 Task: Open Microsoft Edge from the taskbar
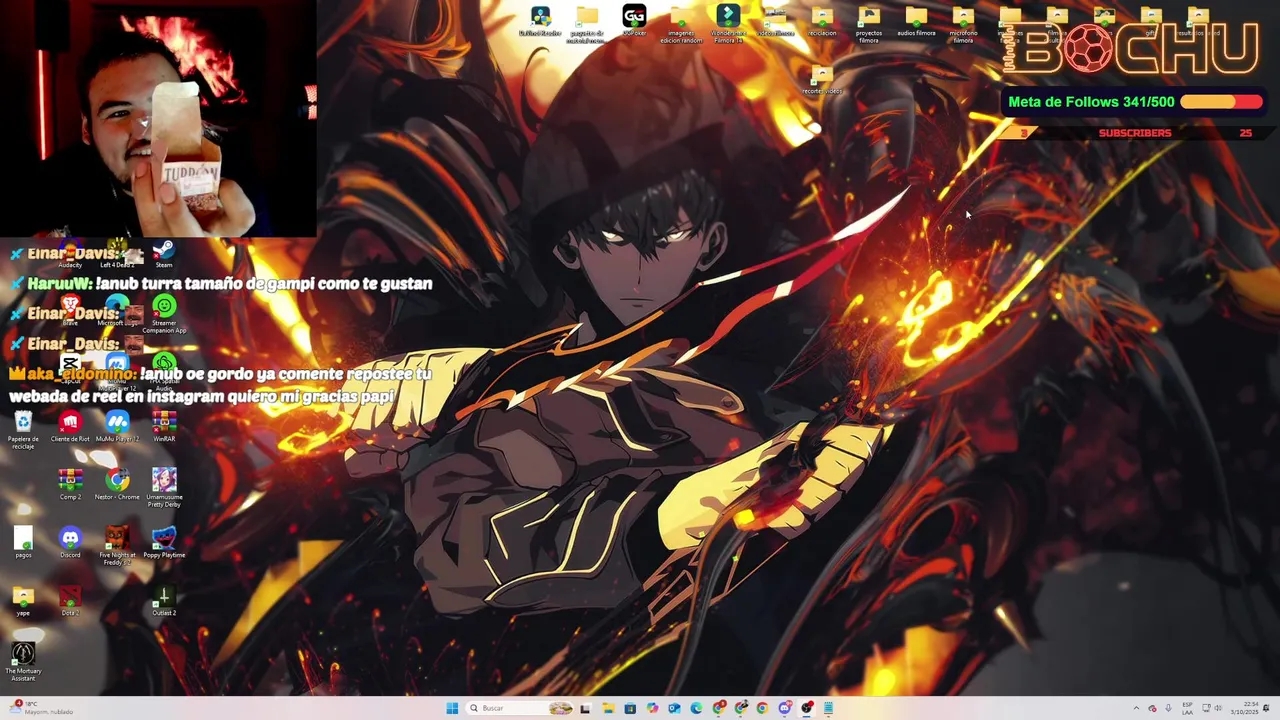(696, 708)
